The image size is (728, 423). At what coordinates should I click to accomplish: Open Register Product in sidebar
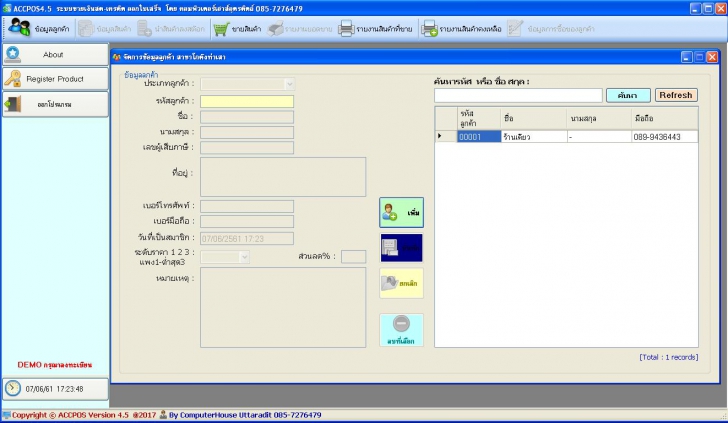[x=55, y=79]
